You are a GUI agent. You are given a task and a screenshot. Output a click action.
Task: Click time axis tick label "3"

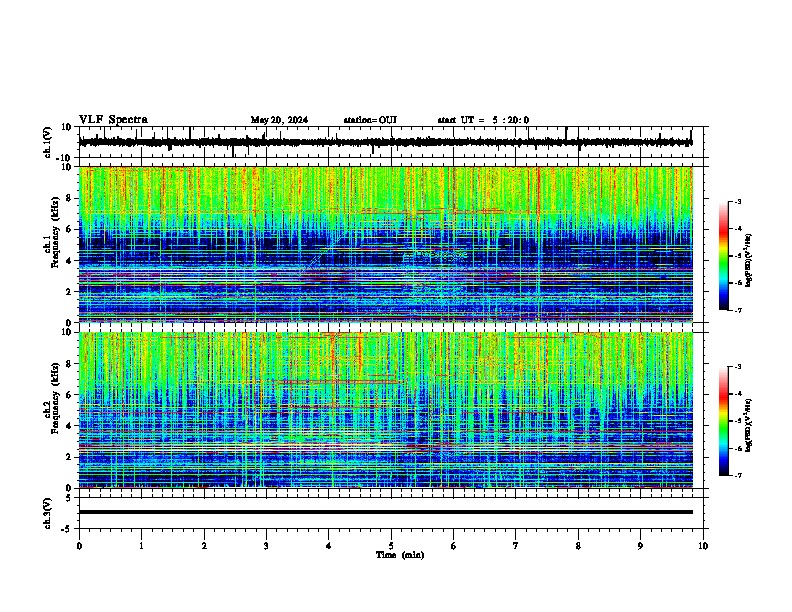[266, 546]
